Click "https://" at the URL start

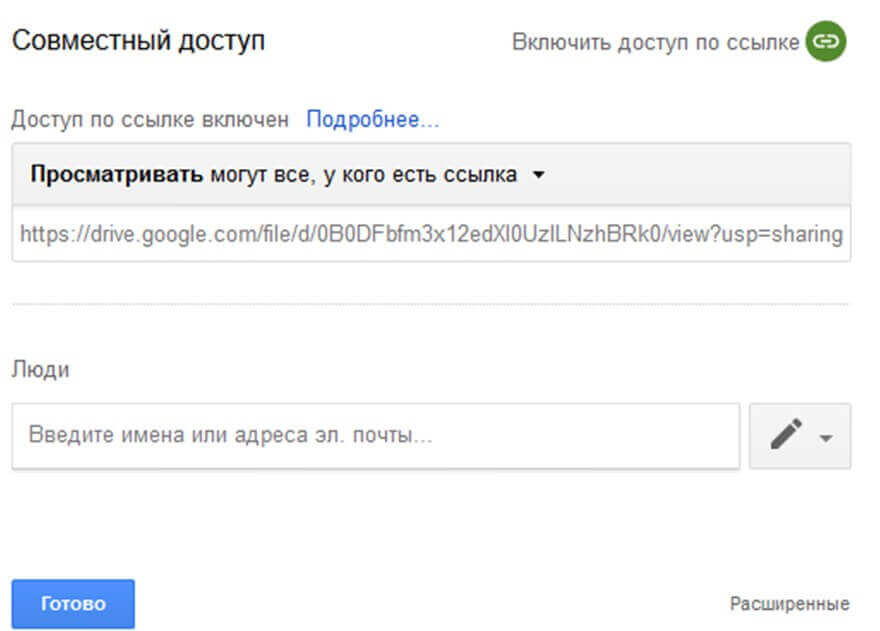45,234
